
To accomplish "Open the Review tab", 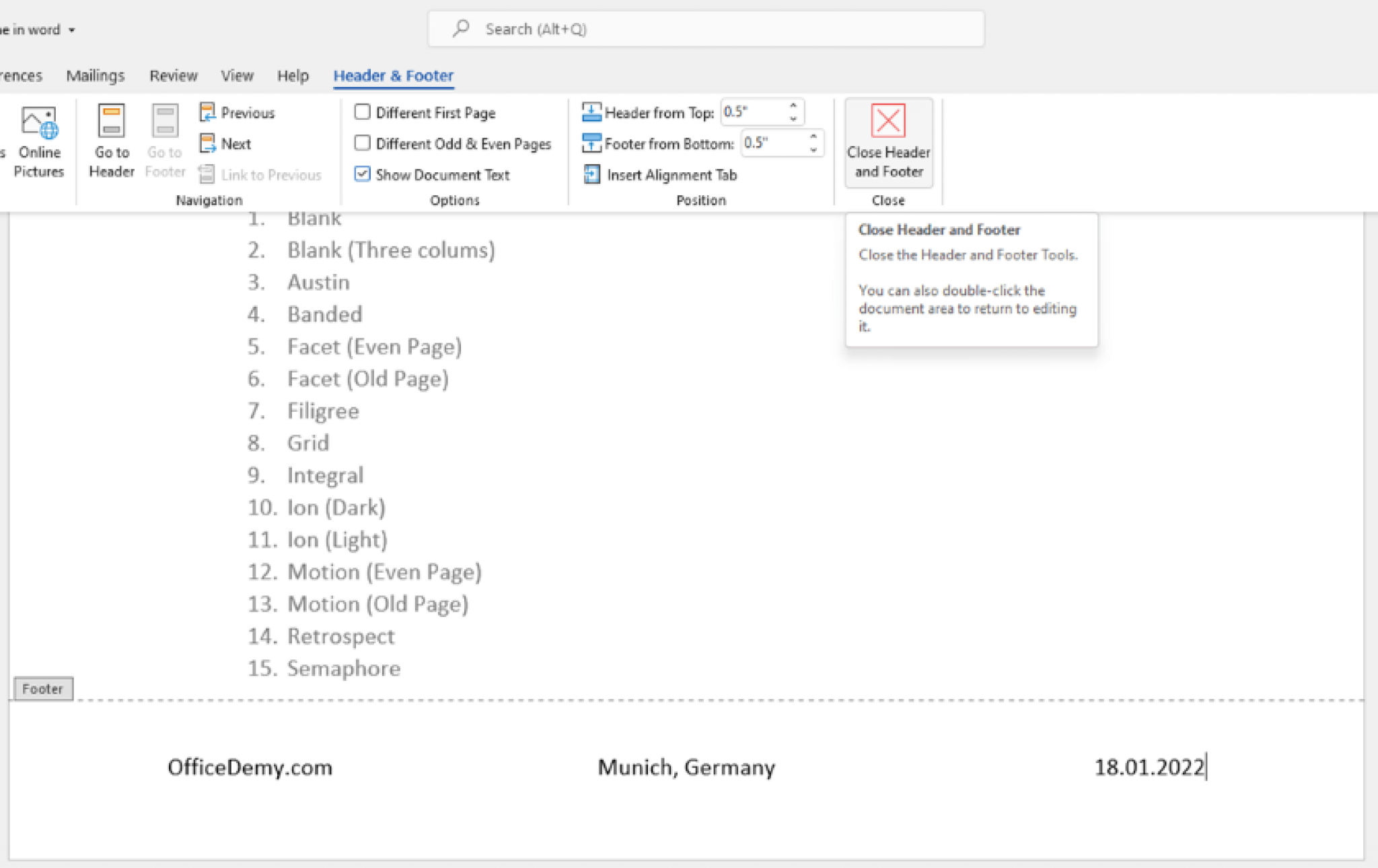I will [x=174, y=75].
